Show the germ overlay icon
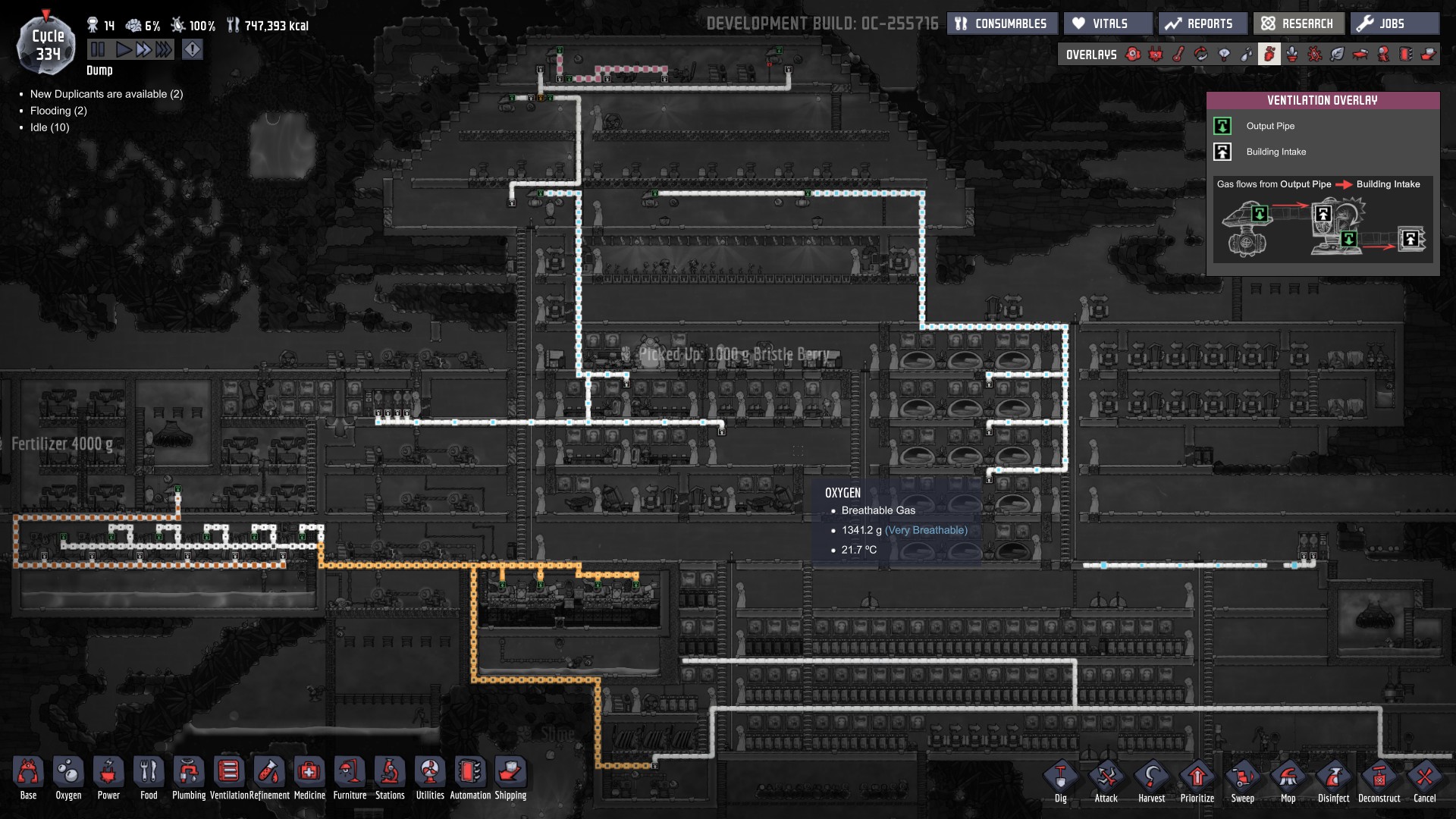 (1315, 55)
